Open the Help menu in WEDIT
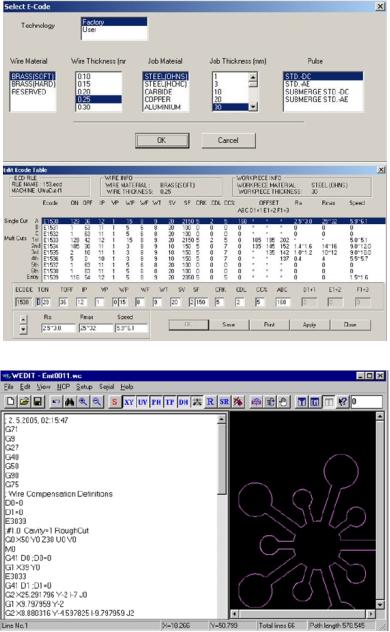Screen dimensions: 390x632 tap(127, 387)
